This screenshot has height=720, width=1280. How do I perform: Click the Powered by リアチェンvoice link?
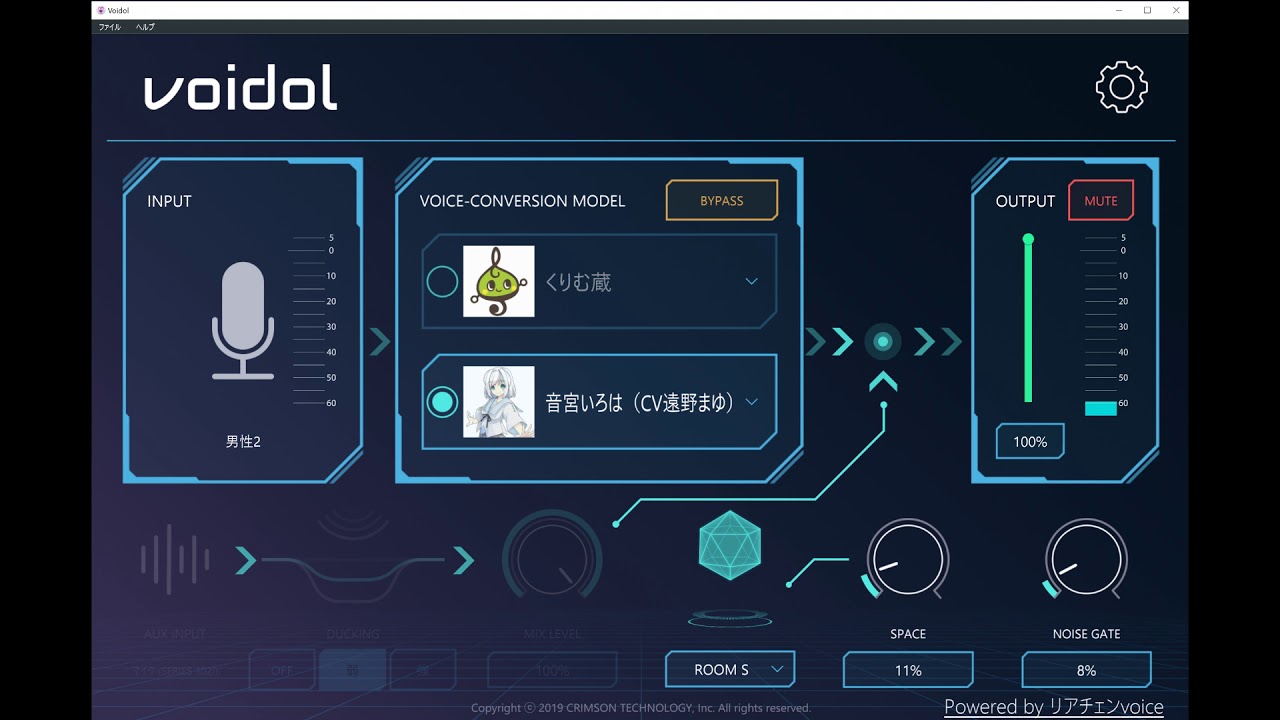(x=1054, y=707)
